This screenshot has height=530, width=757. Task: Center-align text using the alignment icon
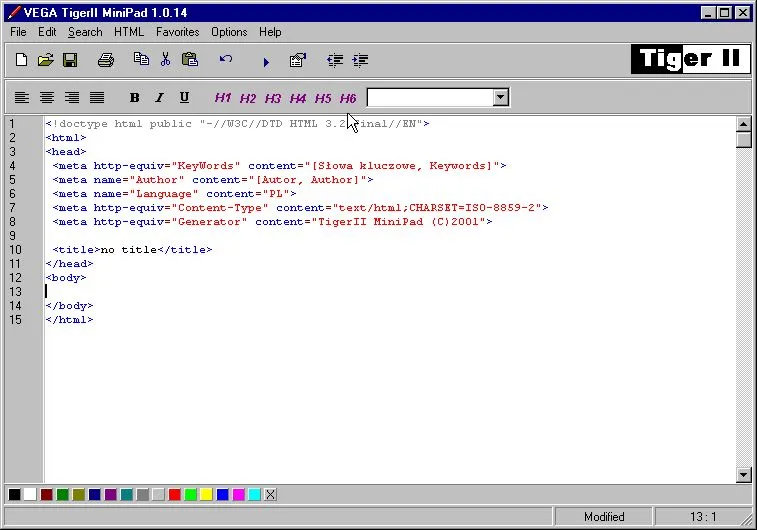(47, 98)
